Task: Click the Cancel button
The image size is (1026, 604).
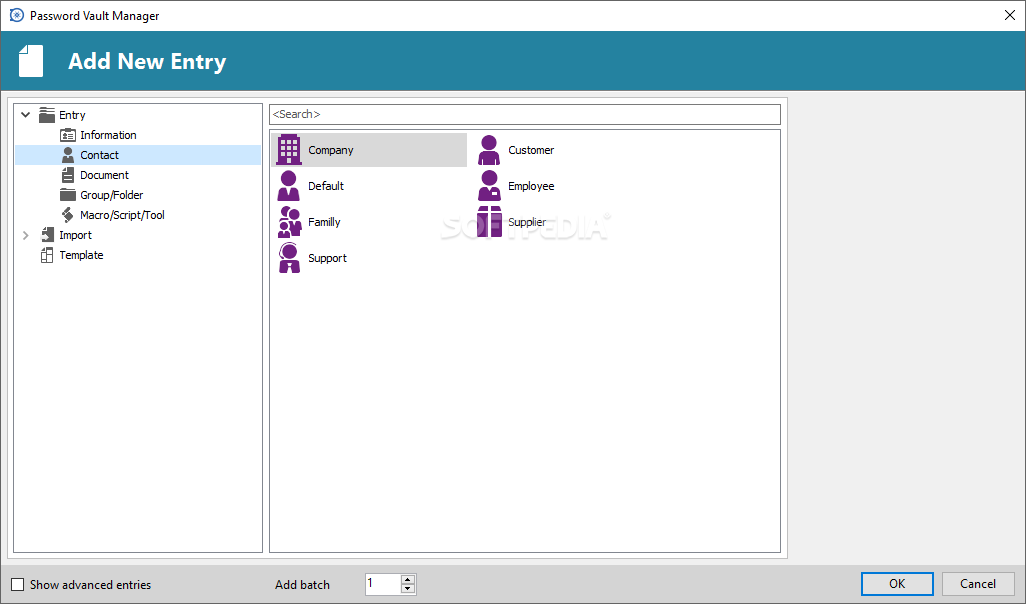Action: [x=978, y=584]
